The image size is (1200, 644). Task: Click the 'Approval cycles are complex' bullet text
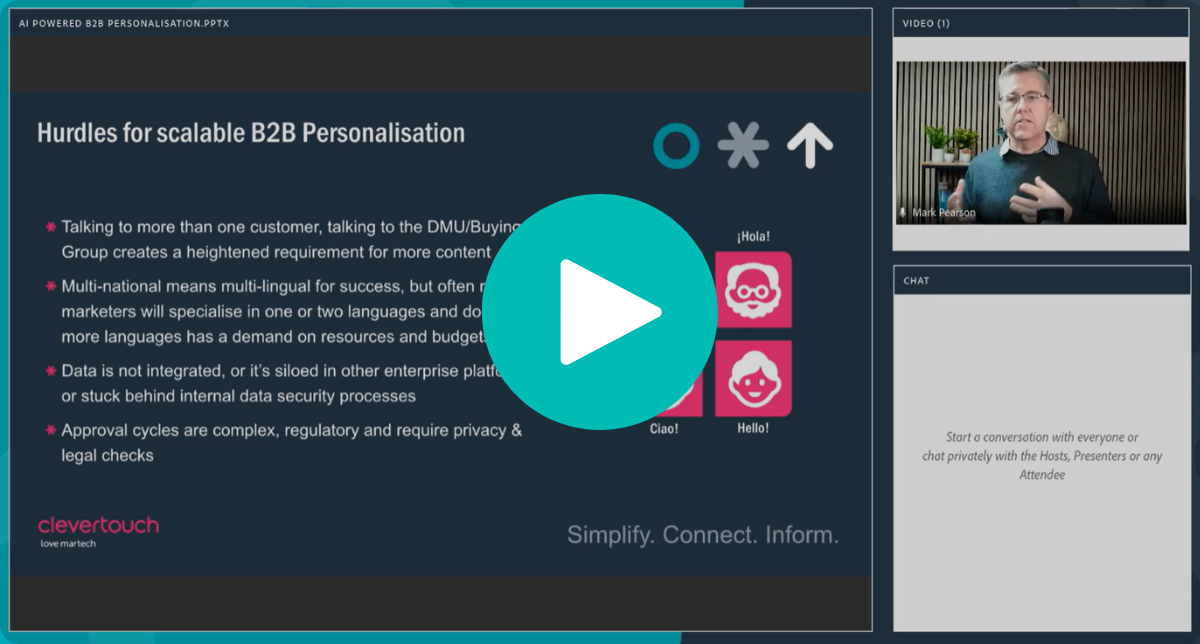click(x=292, y=443)
